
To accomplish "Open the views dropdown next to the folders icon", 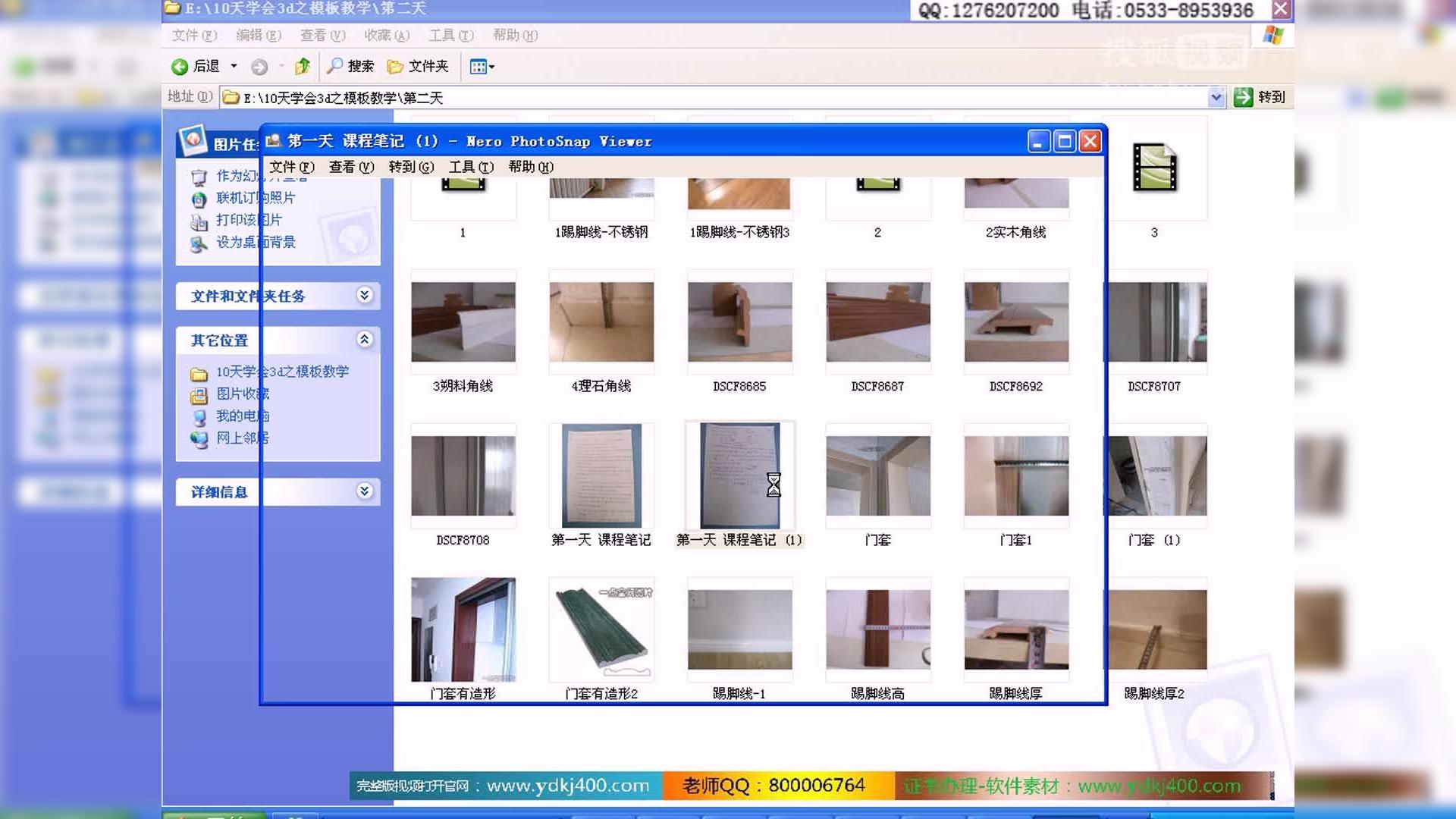I will 493,67.
